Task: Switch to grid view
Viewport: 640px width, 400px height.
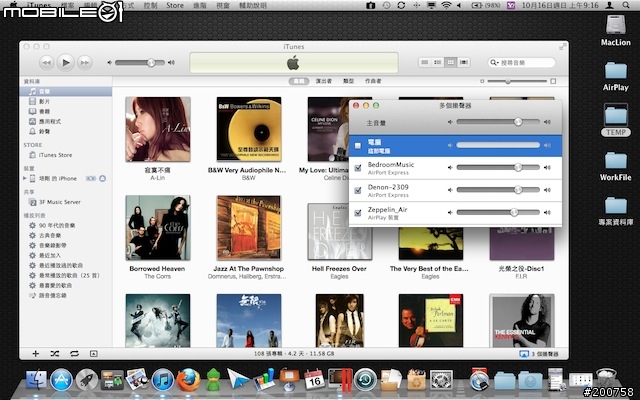Action: tap(451, 62)
